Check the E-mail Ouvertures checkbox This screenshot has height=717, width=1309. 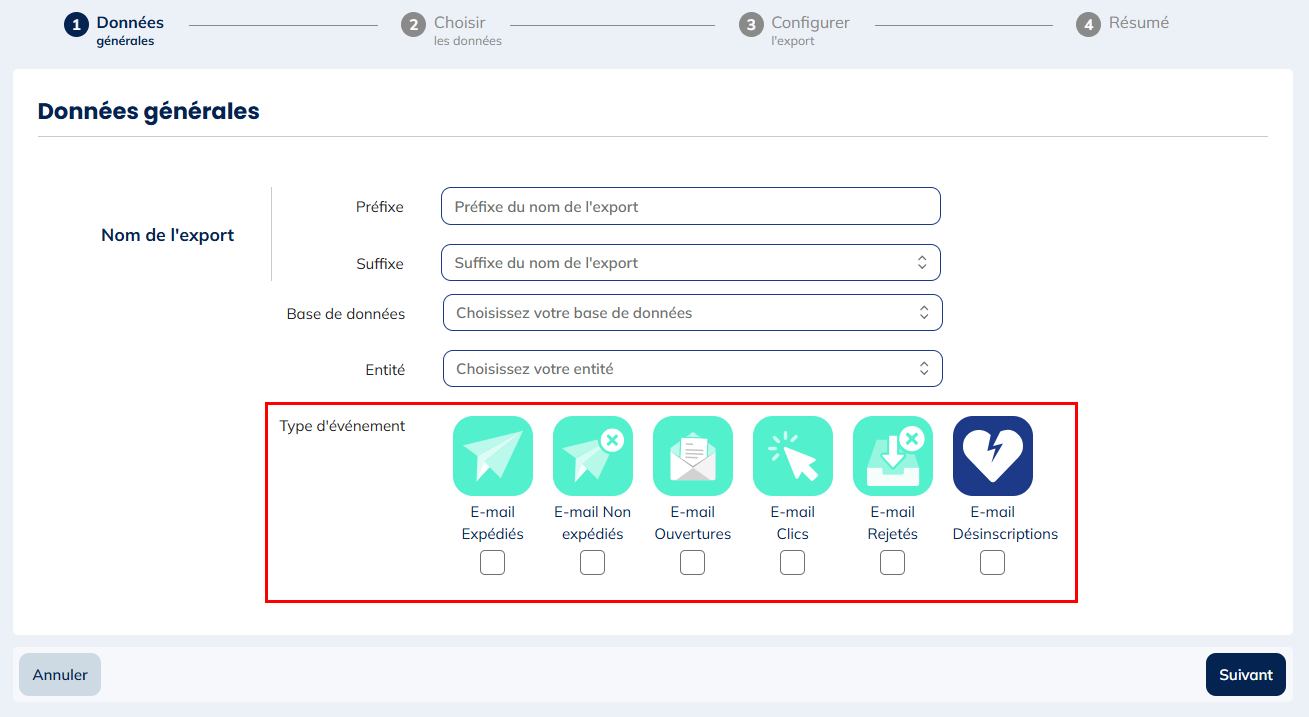[692, 563]
